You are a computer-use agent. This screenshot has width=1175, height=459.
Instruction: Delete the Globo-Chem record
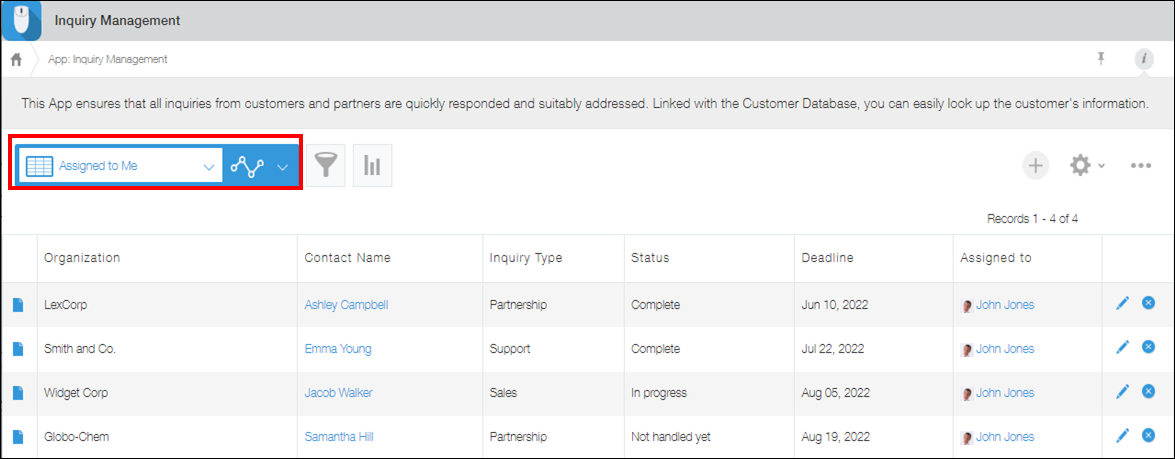[1148, 436]
